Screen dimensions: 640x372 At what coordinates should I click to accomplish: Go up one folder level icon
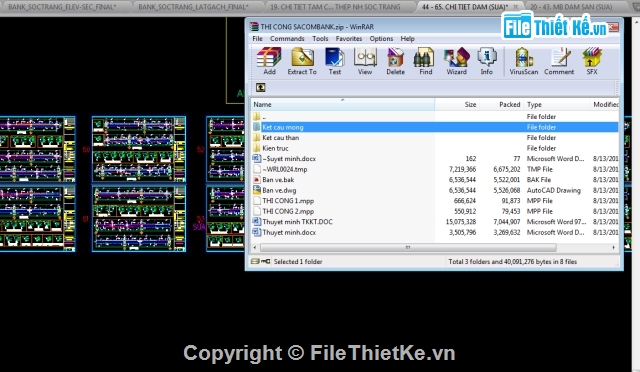(260, 87)
